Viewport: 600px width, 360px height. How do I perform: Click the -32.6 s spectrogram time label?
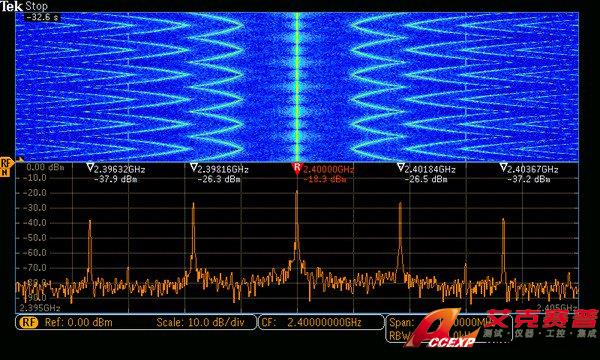42,17
